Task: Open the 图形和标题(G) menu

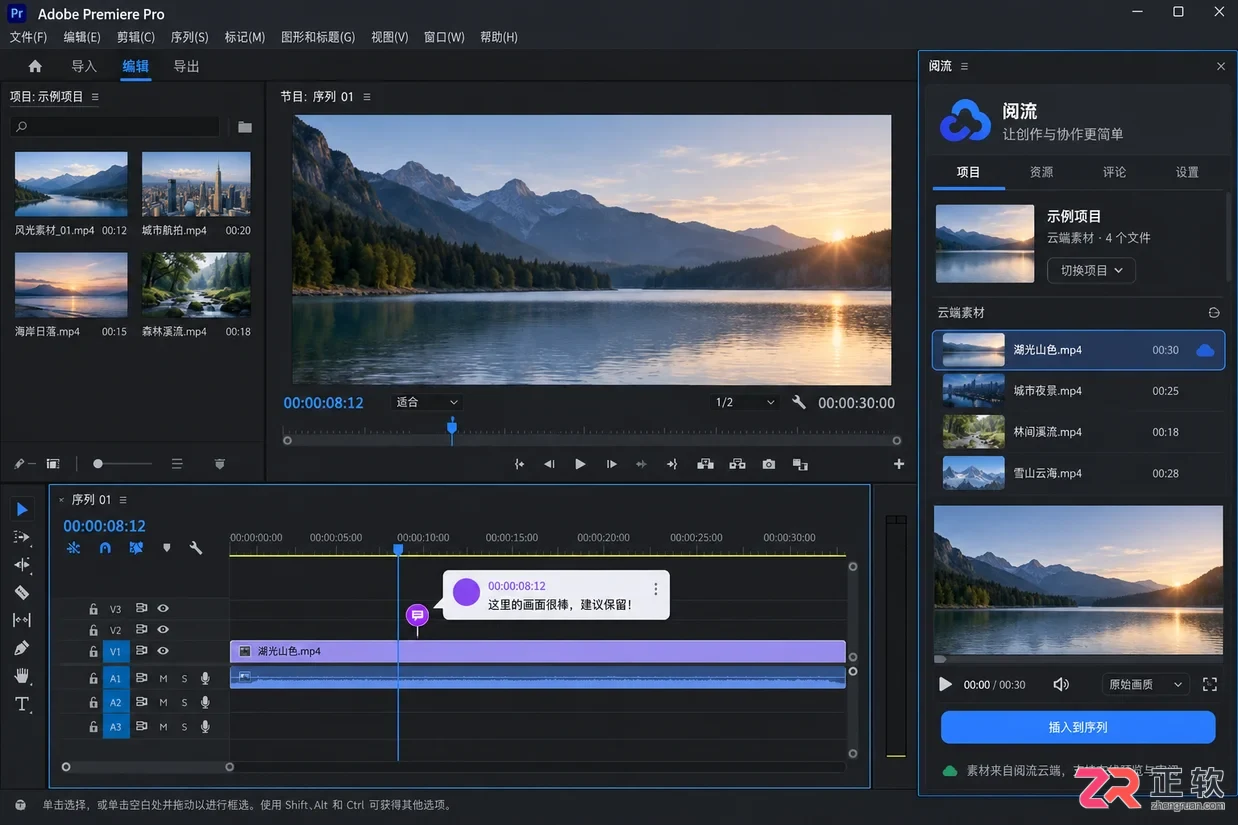Action: [x=318, y=37]
